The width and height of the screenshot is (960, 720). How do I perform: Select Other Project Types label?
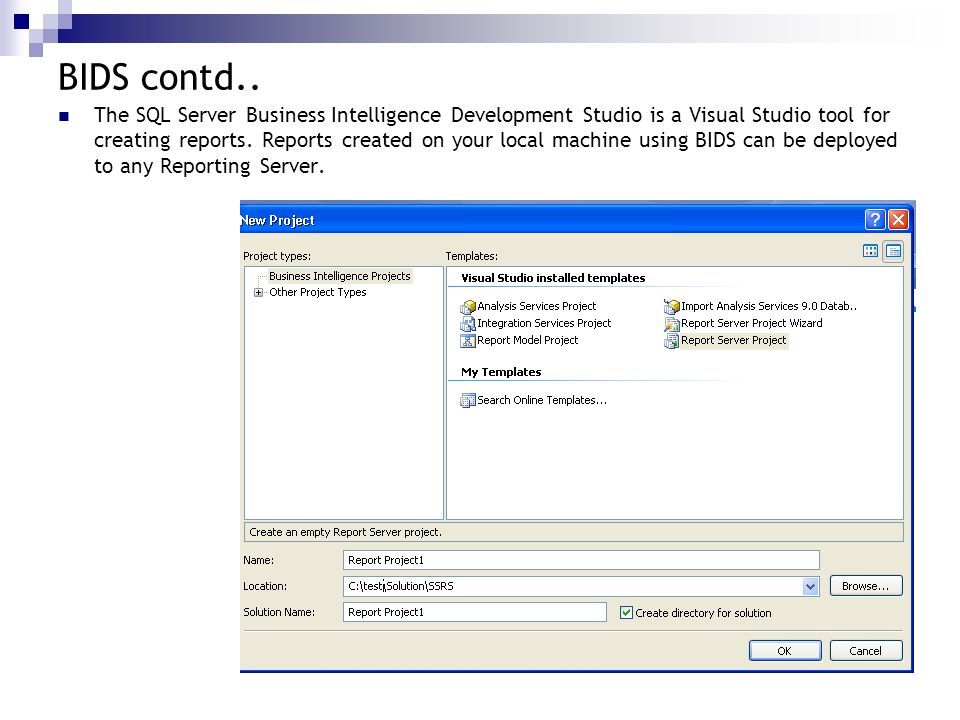318,293
